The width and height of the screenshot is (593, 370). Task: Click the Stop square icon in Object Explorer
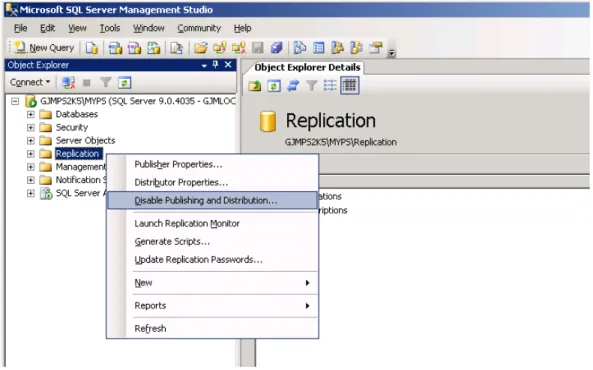pyautogui.click(x=87, y=82)
